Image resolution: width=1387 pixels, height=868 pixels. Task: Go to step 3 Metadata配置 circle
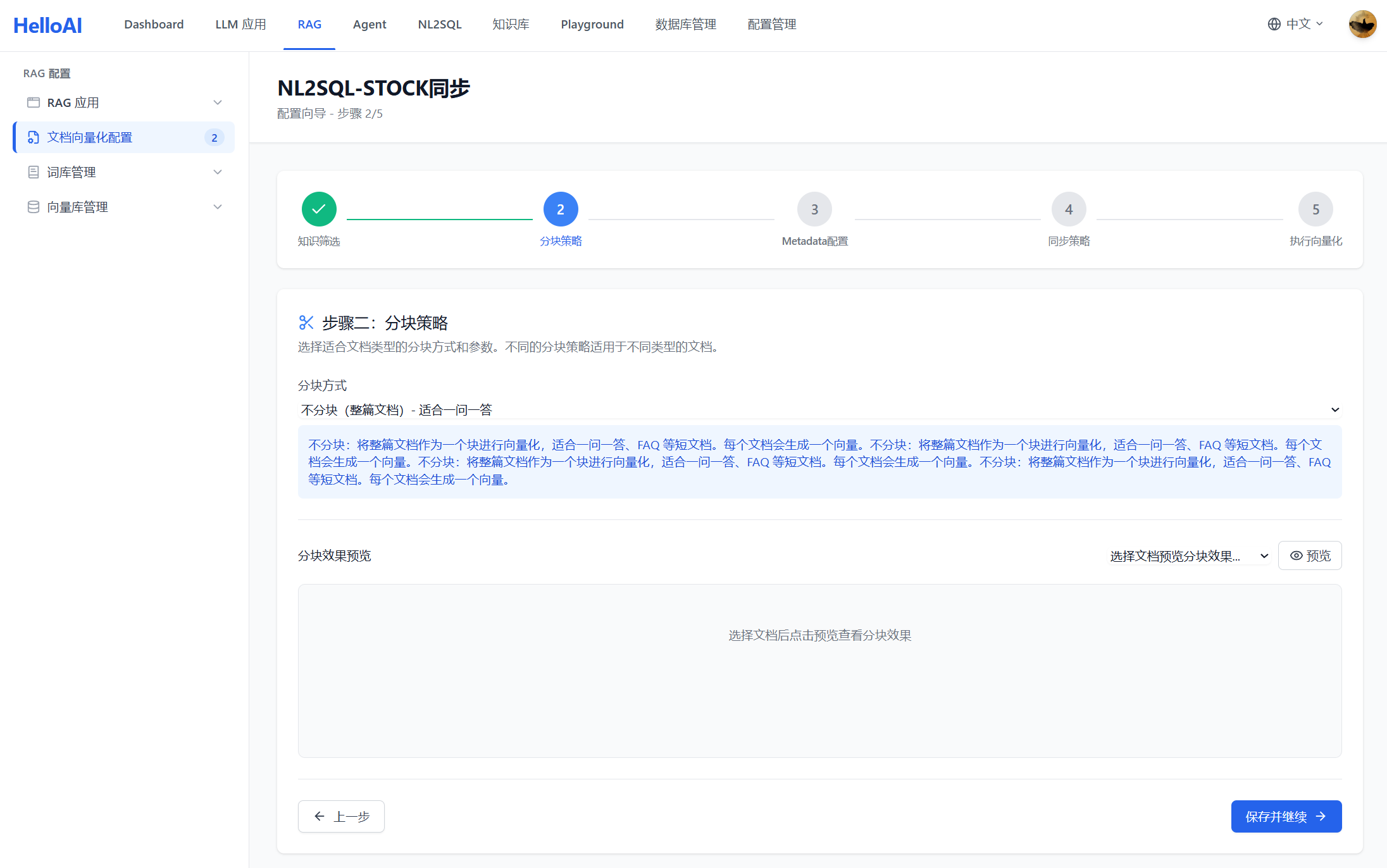814,209
